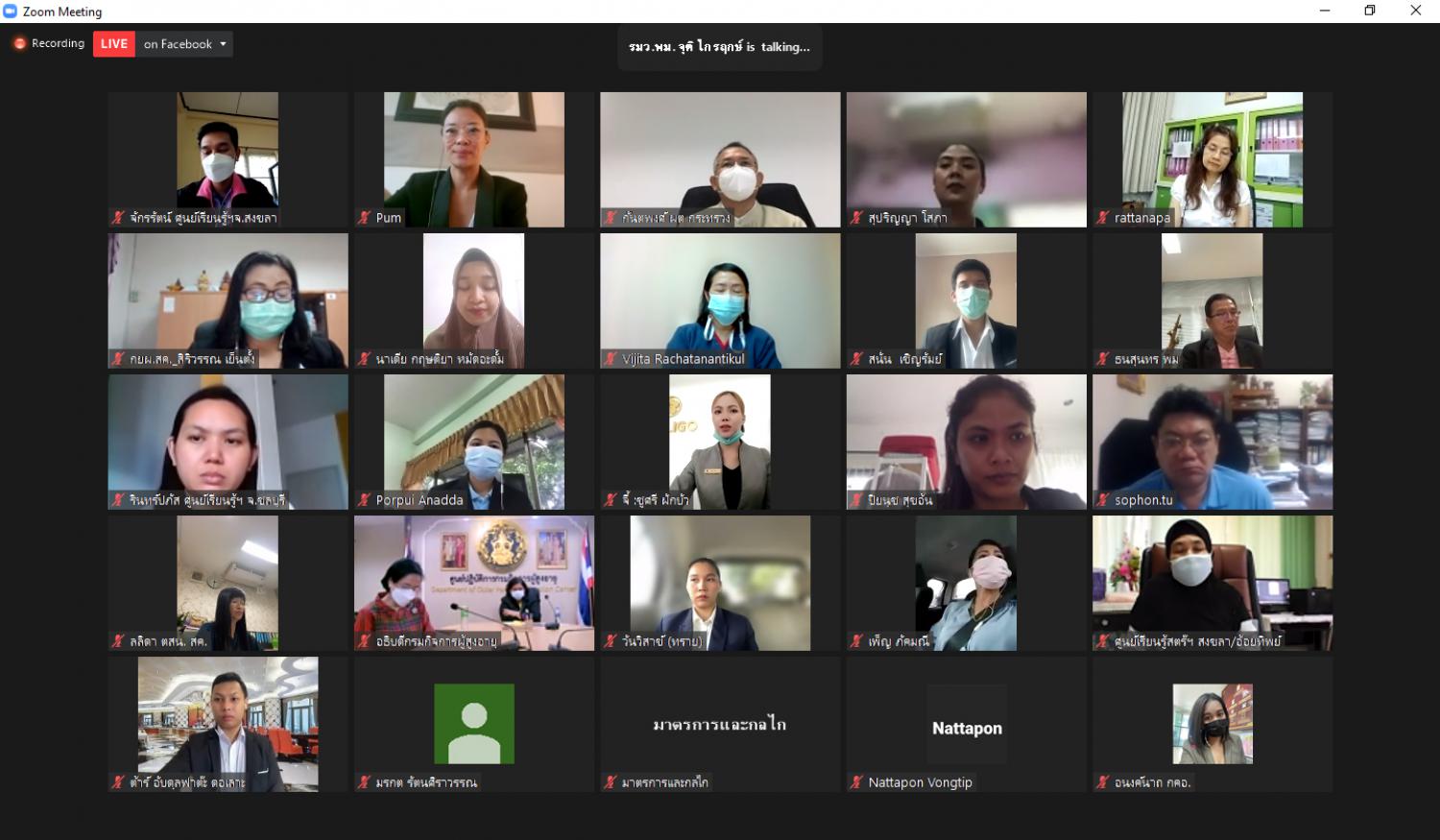This screenshot has height=840, width=1440.
Task: Click the Nattapon name placeholder tile
Action: pyautogui.click(x=967, y=724)
